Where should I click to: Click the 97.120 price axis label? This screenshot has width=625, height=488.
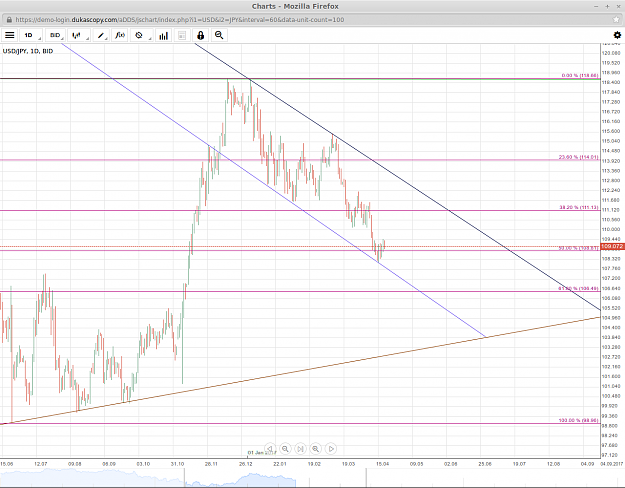(611, 455)
